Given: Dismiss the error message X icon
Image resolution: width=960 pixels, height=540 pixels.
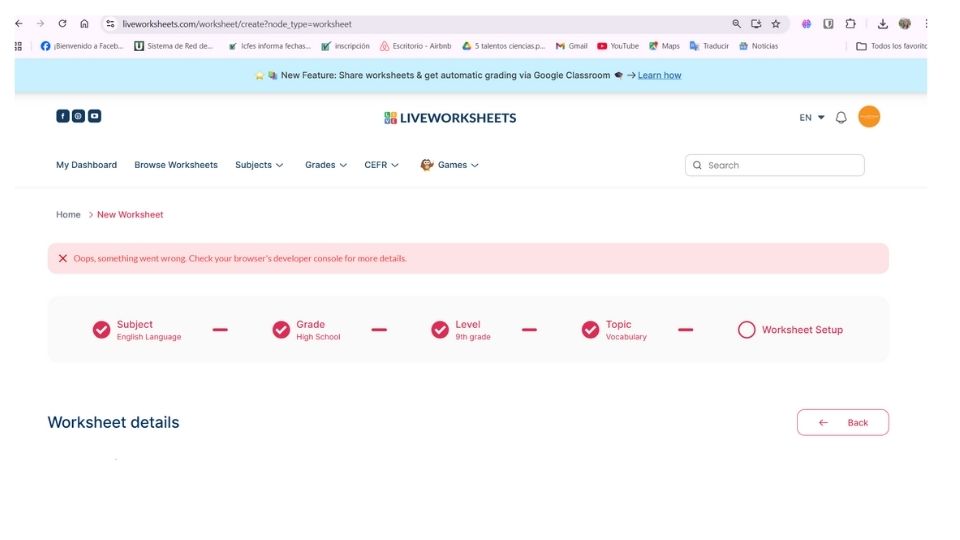Looking at the screenshot, I should tap(63, 258).
